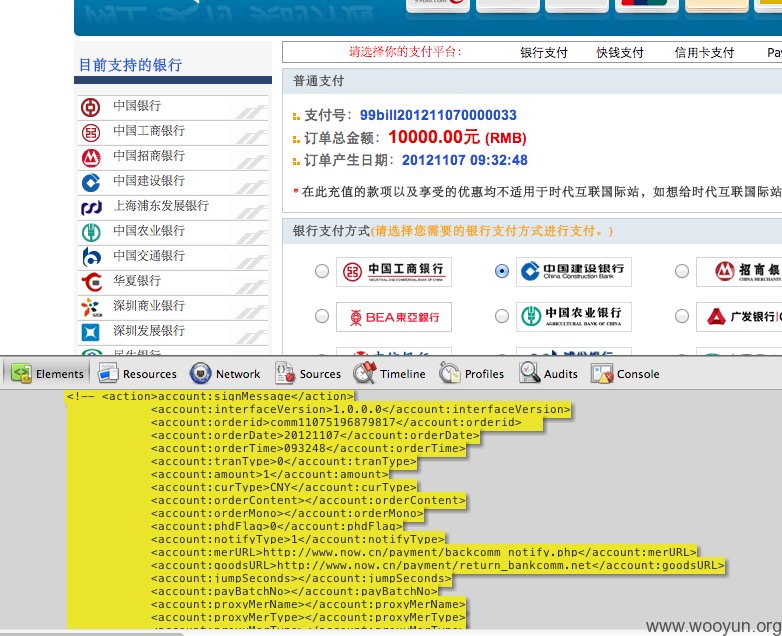
Task: Open the Resources panel icon
Action: [108, 373]
